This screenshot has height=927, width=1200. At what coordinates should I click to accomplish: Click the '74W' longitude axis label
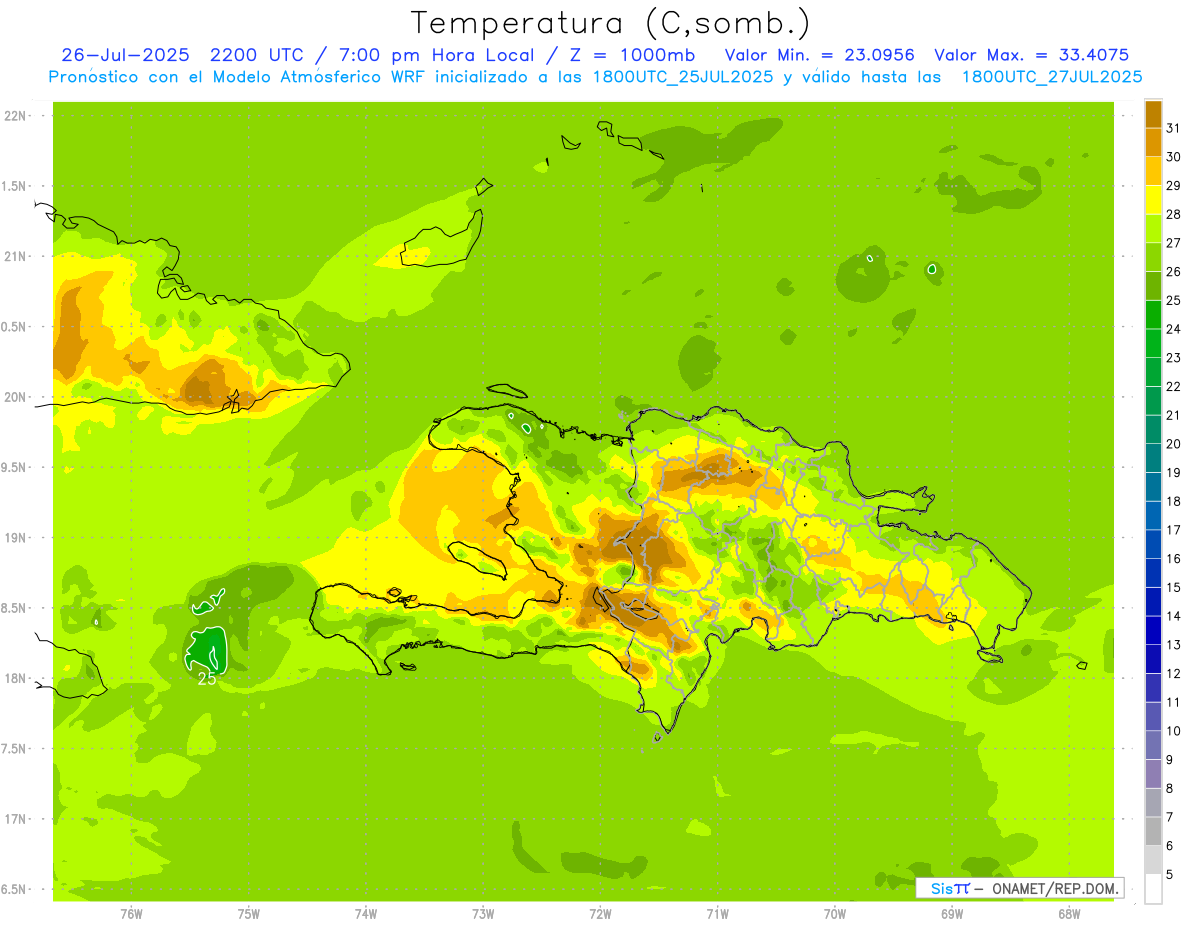(365, 913)
